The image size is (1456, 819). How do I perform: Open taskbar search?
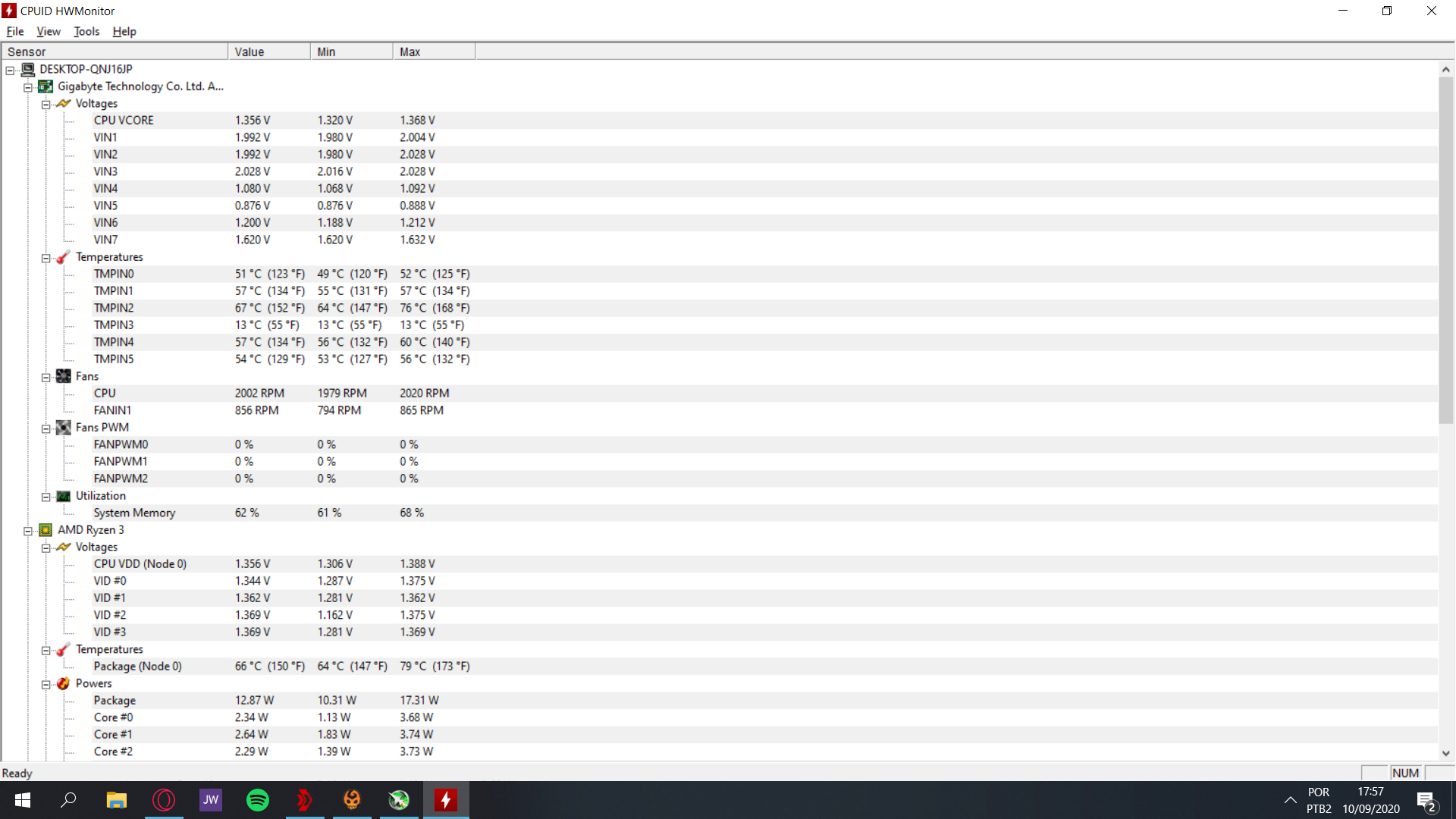tap(69, 800)
